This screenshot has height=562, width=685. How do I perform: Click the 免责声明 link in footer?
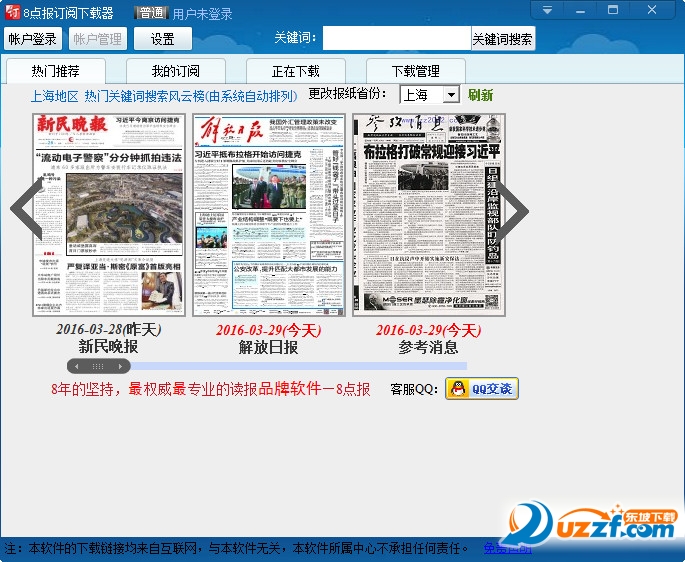[x=508, y=548]
